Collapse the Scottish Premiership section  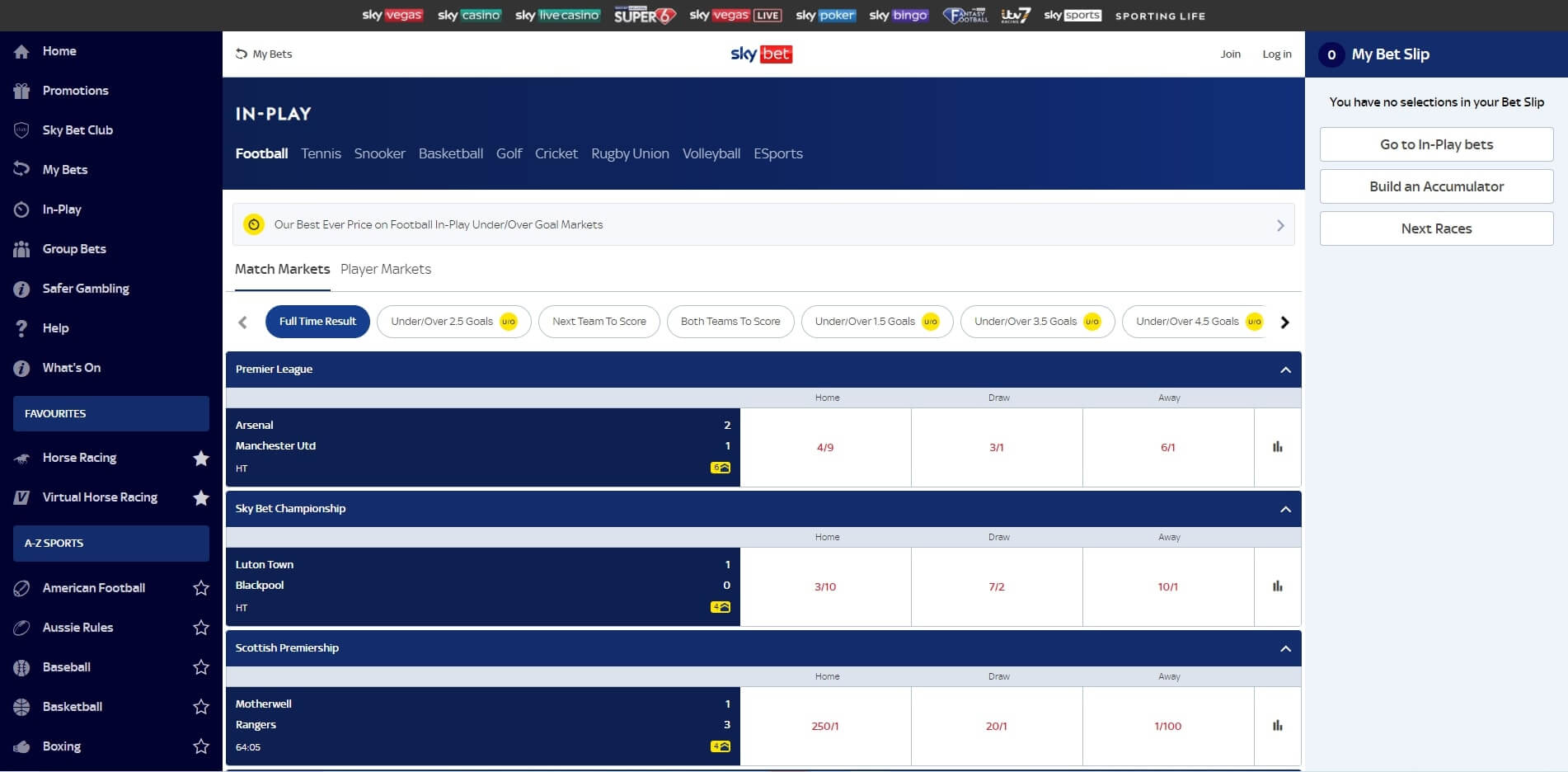[x=1285, y=648]
